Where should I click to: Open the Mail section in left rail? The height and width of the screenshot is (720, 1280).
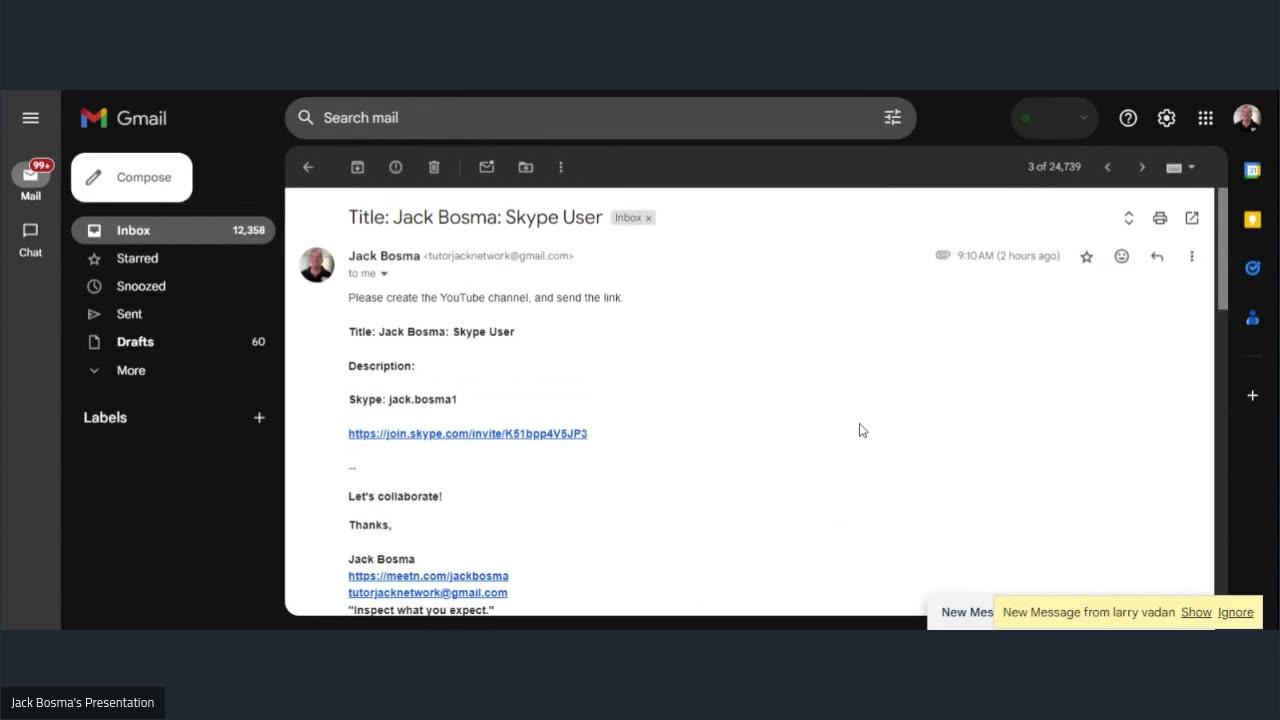pyautogui.click(x=30, y=181)
